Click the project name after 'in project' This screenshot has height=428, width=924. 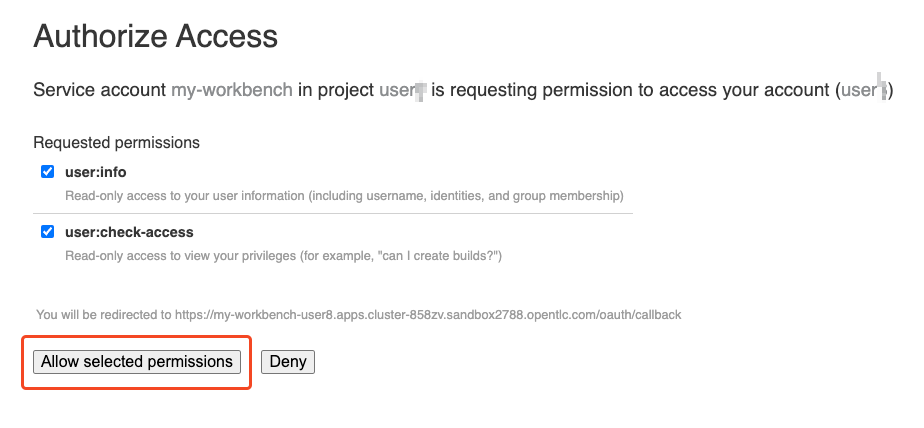[x=402, y=90]
